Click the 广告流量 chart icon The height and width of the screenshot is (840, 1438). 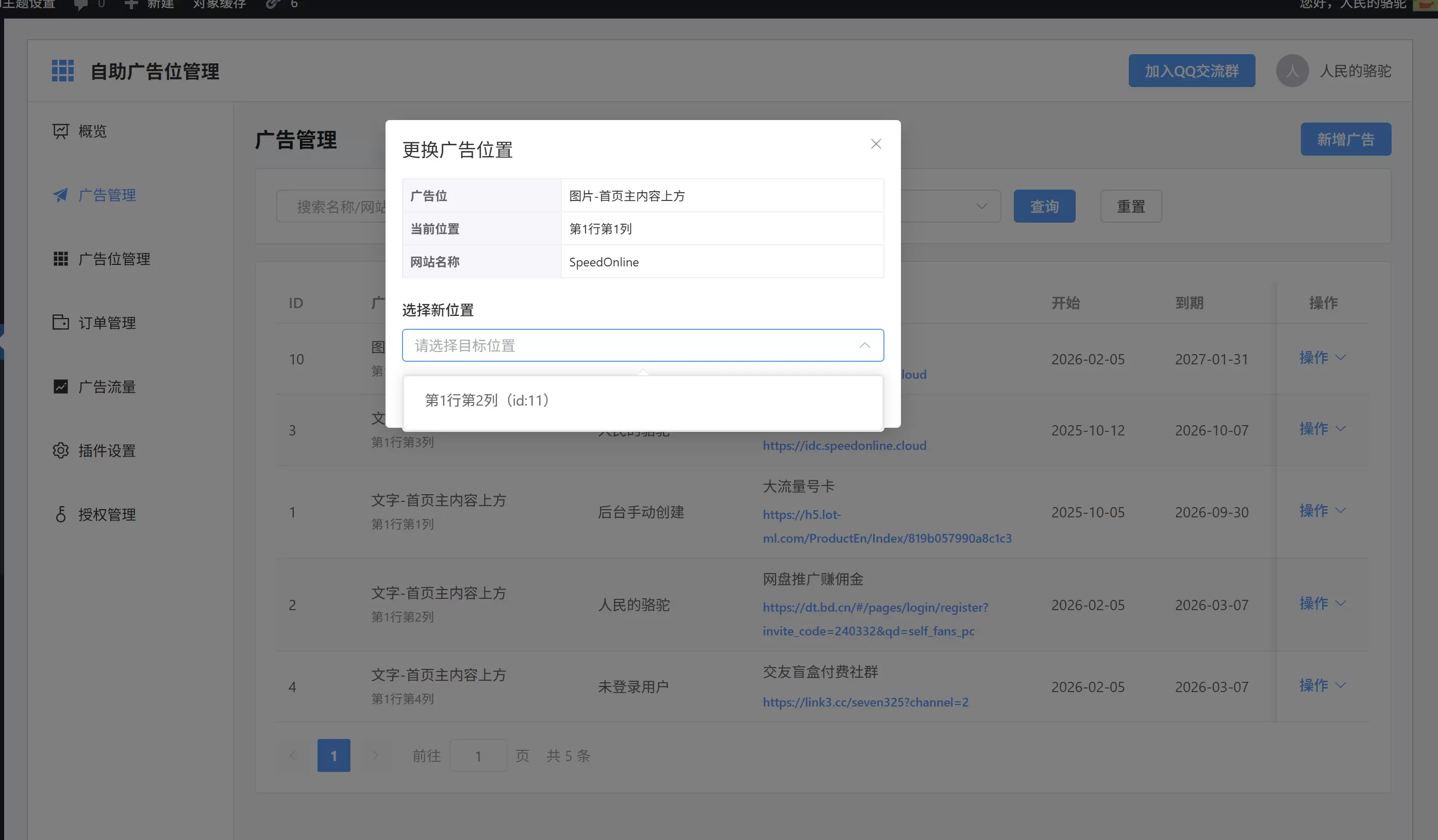click(x=60, y=387)
